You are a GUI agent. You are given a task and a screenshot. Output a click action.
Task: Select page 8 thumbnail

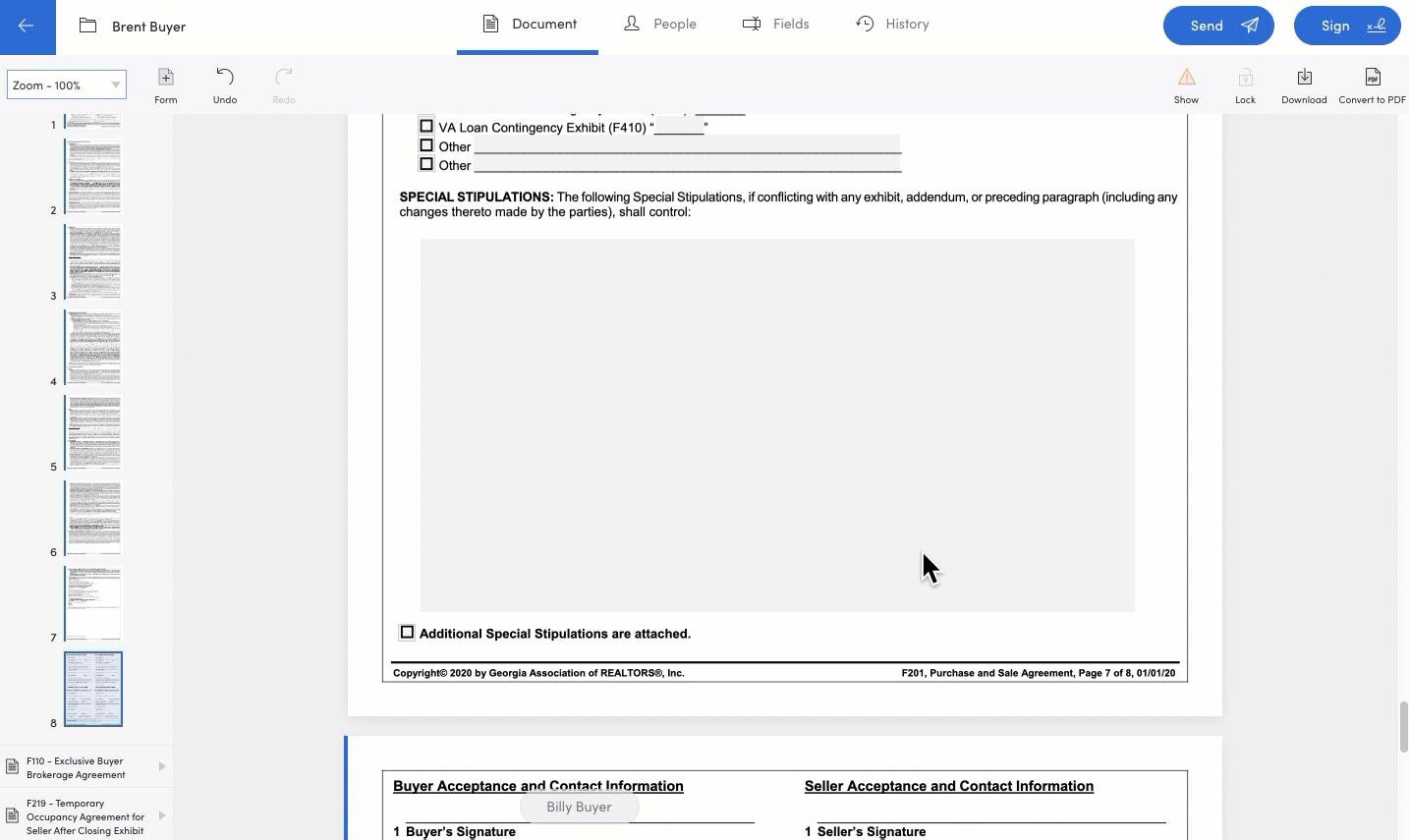tap(93, 690)
